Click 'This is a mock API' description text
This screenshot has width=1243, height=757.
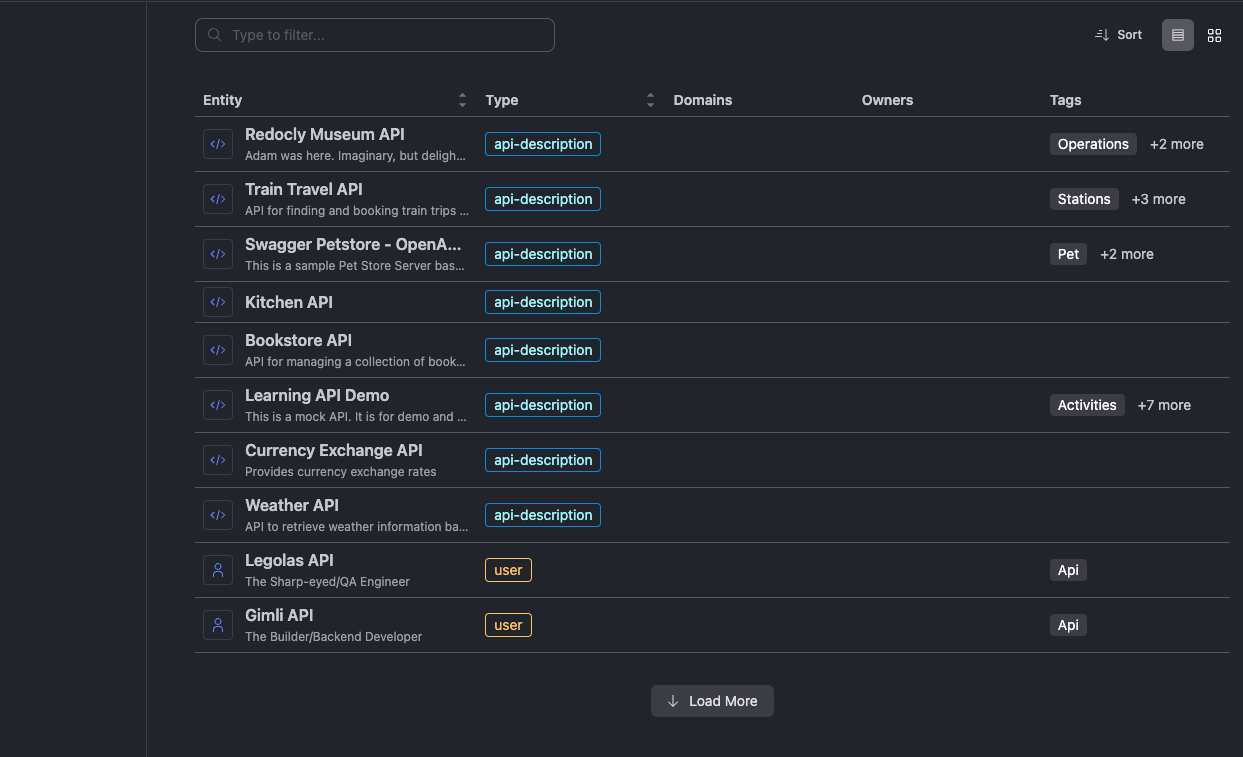click(355, 417)
